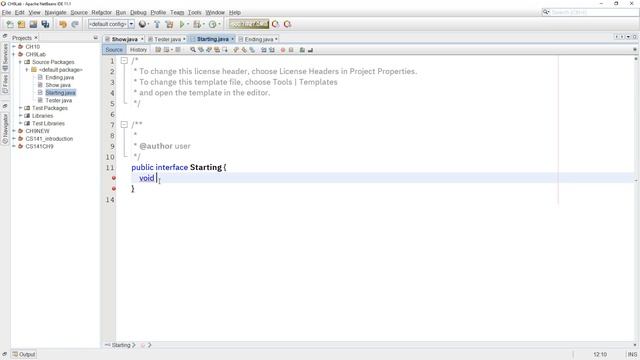Click the Clean and Build Project icon
This screenshot has width=640, height=360.
(x=169, y=24)
